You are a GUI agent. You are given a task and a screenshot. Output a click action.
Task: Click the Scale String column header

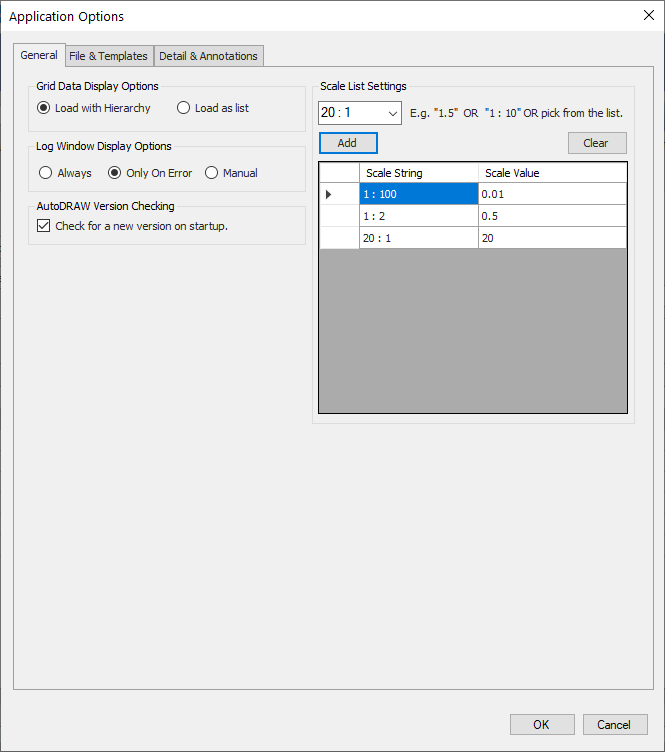click(x=419, y=173)
